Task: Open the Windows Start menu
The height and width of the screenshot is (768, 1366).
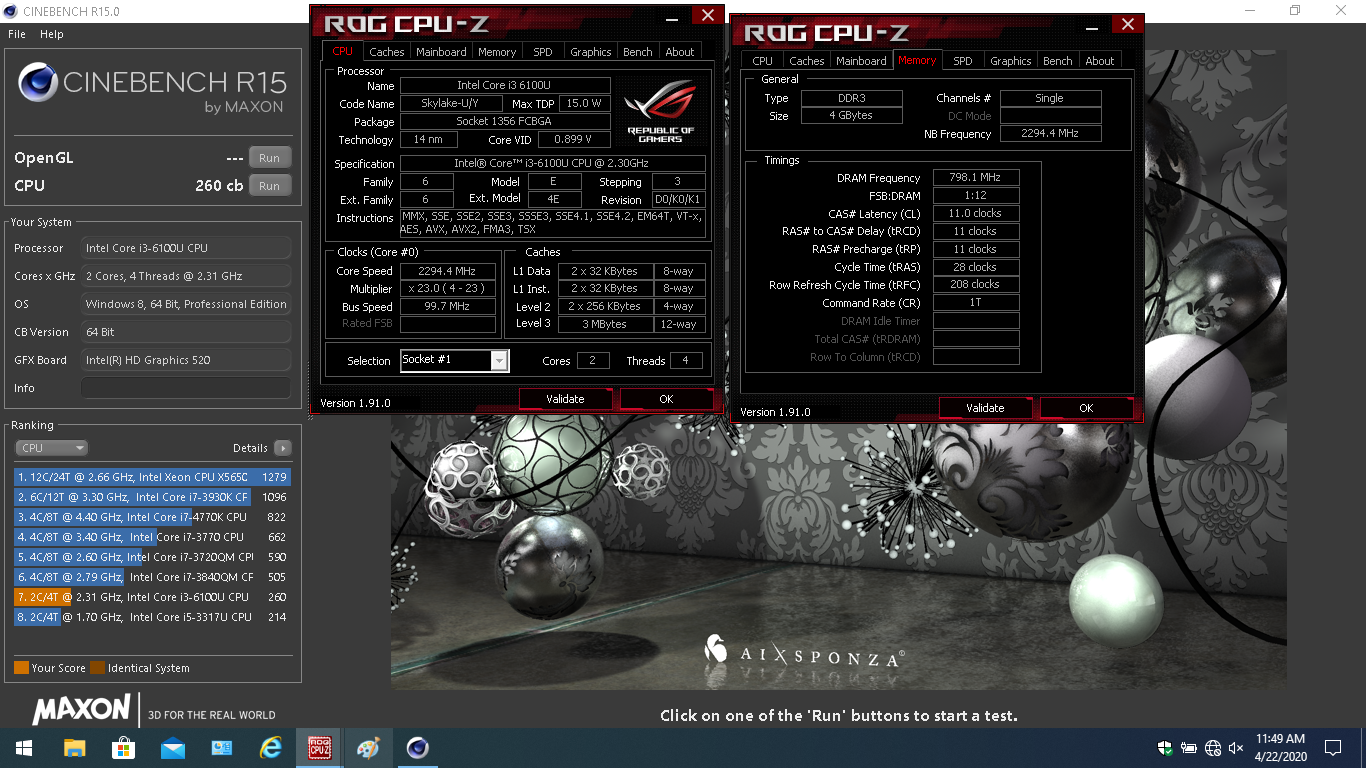Action: coord(24,748)
